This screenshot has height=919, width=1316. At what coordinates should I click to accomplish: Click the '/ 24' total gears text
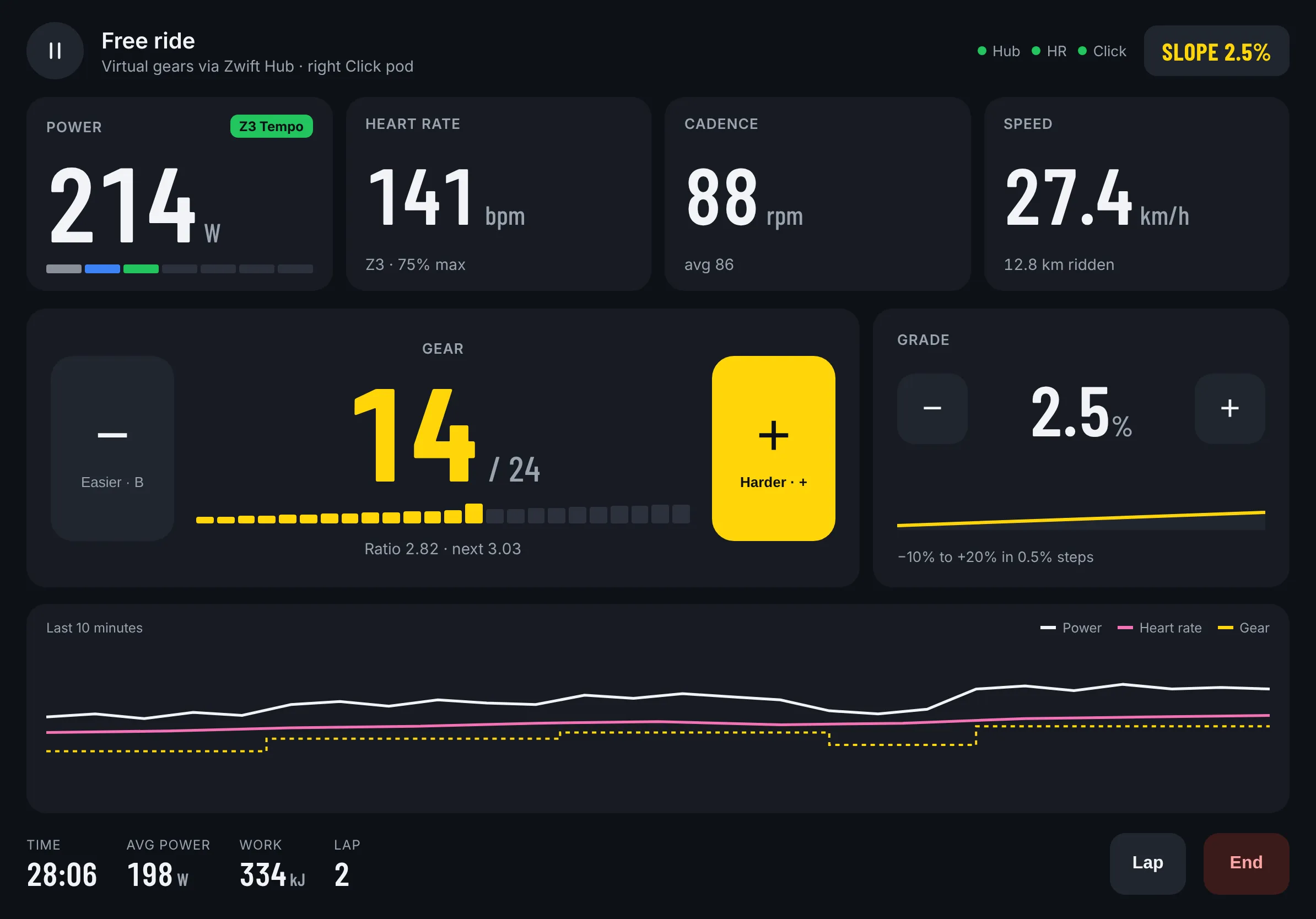[514, 470]
